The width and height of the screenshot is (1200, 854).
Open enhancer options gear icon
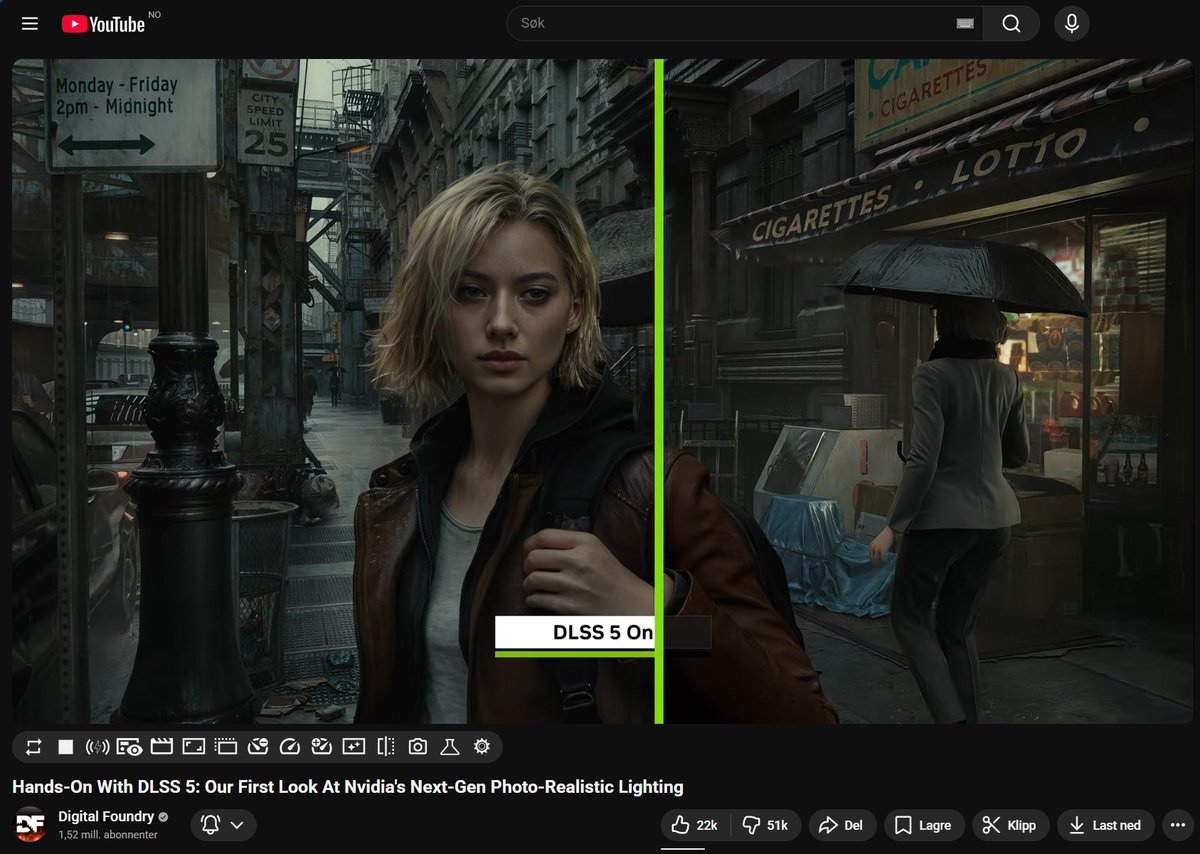(482, 747)
